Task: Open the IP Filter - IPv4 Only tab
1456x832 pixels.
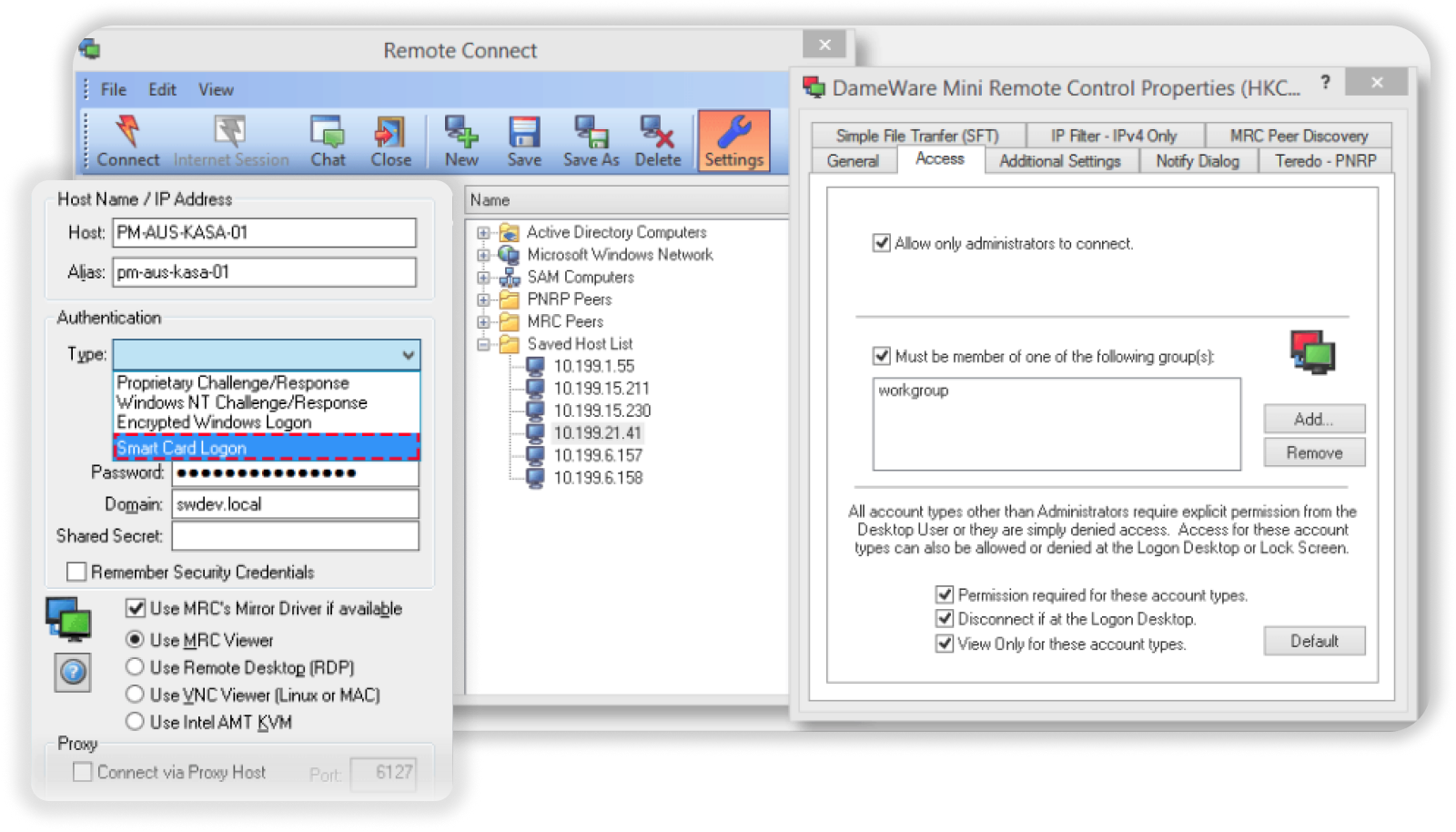Action: click(x=1114, y=136)
